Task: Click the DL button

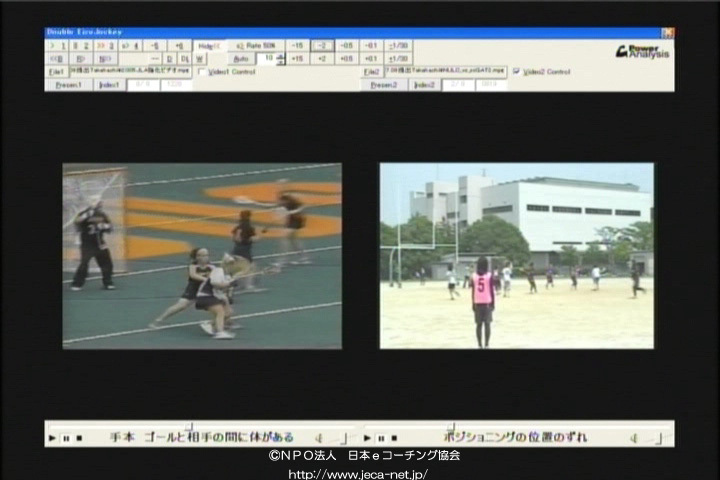Action: pyautogui.click(x=185, y=59)
